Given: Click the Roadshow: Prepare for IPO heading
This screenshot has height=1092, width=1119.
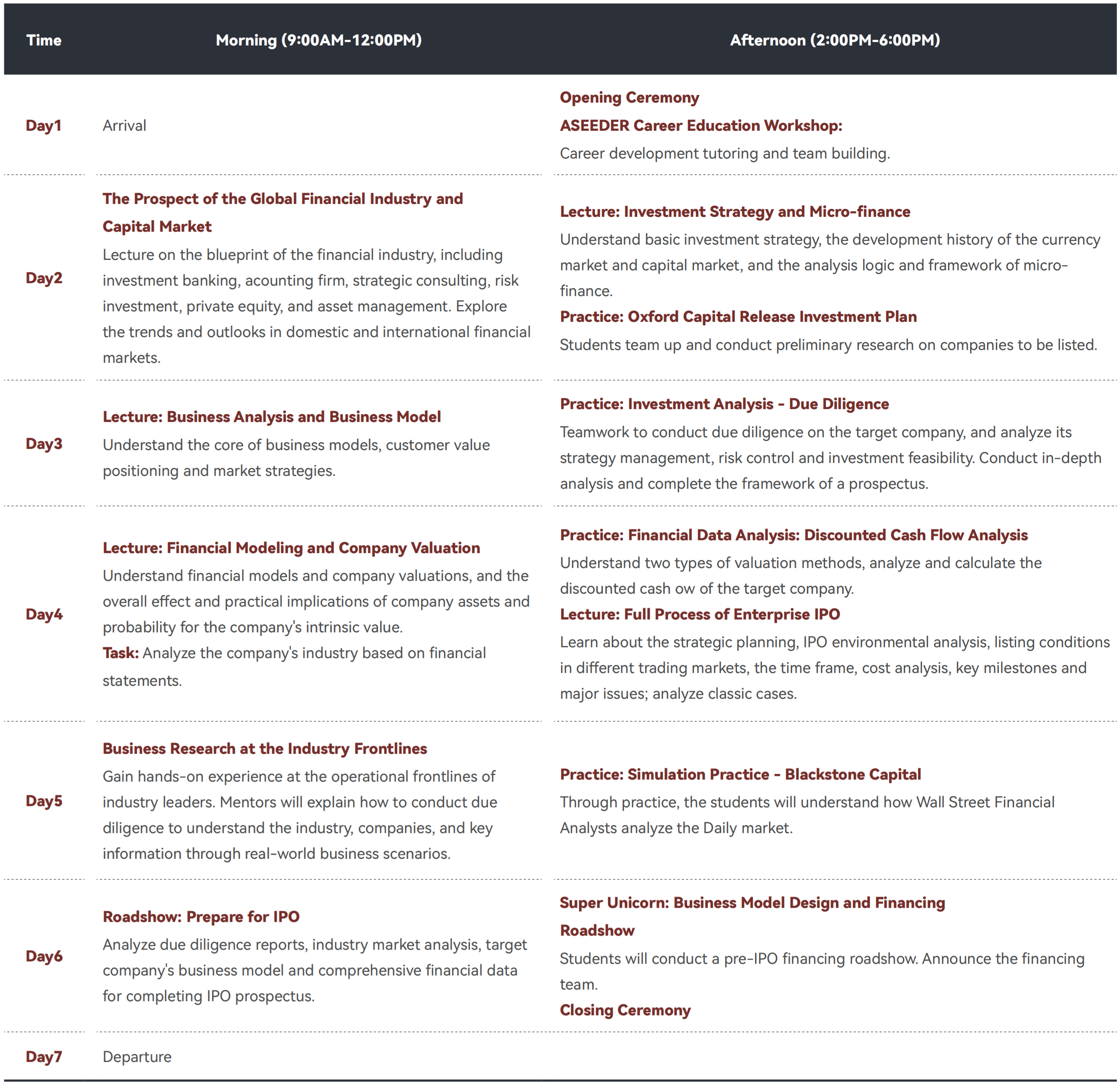Looking at the screenshot, I should click(x=201, y=917).
